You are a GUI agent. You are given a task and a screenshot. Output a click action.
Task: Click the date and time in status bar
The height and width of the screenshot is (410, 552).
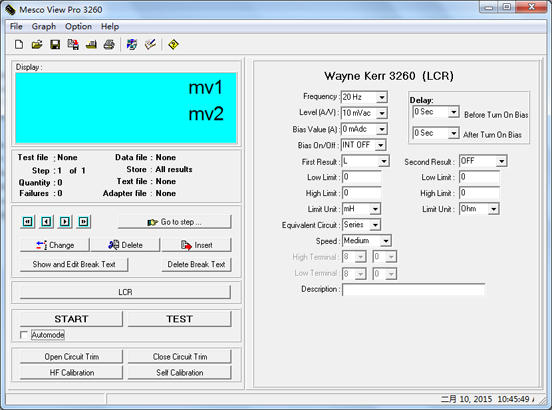tap(487, 399)
